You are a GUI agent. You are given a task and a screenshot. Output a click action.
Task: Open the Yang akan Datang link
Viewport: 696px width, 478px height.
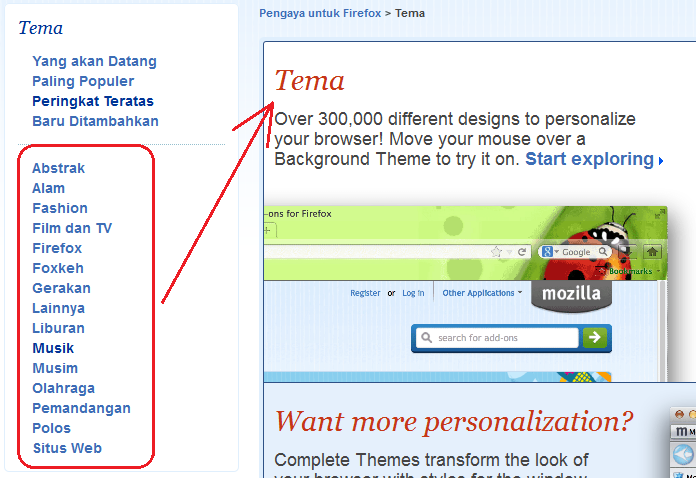click(x=94, y=61)
